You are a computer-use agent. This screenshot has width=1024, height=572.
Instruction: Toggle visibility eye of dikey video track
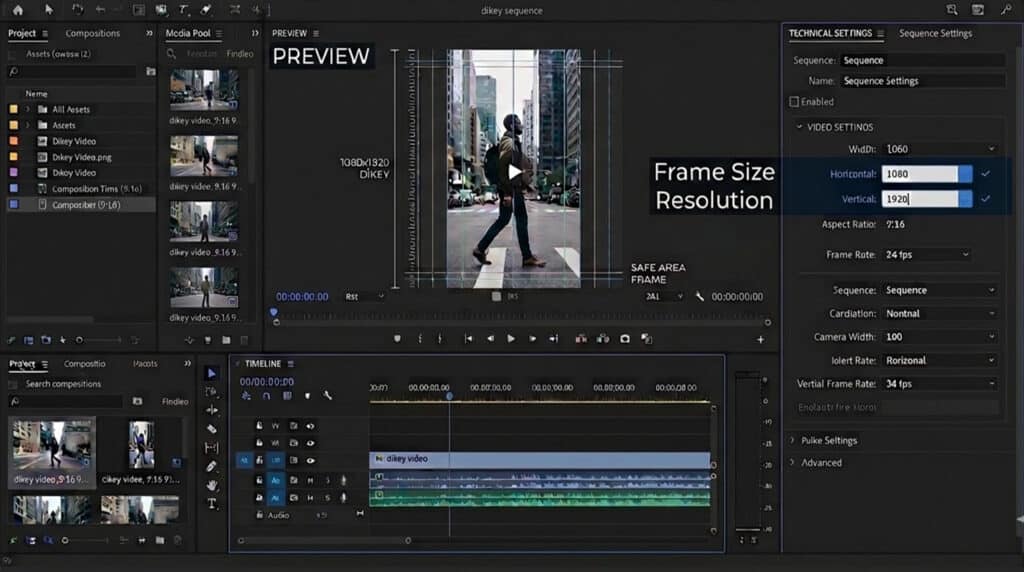click(311, 460)
